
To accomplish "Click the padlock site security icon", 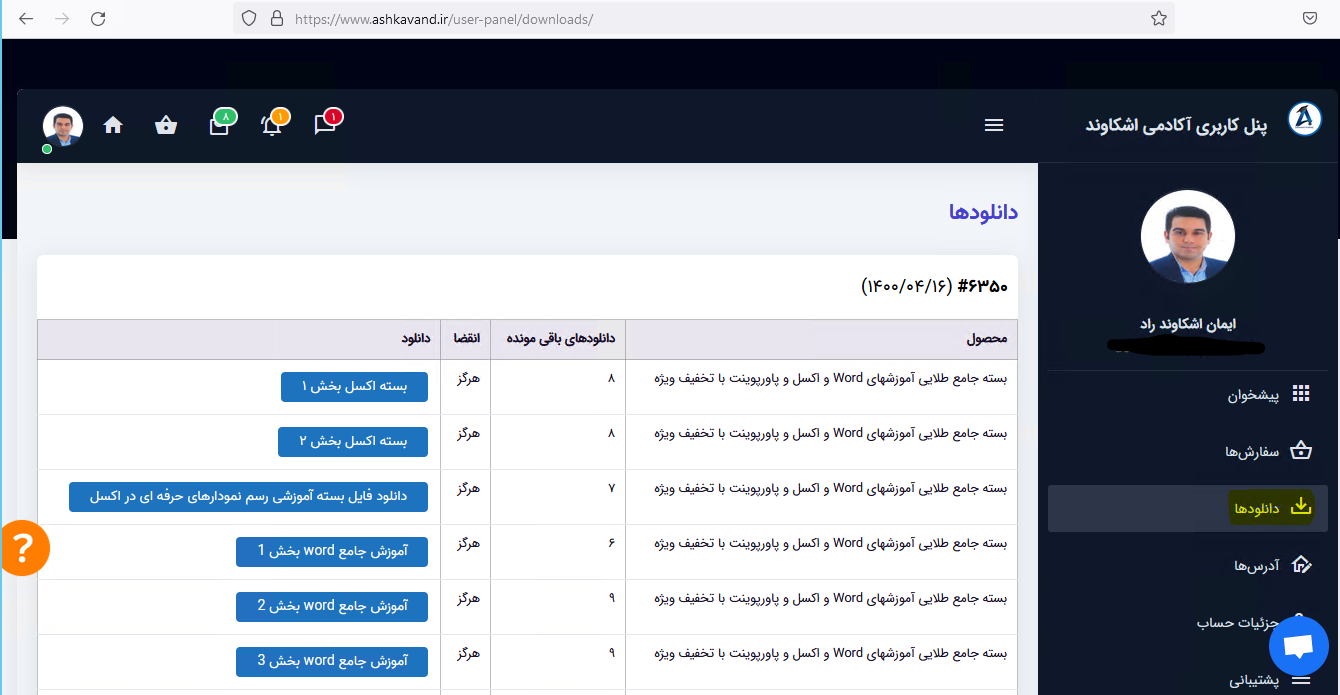I will click(277, 18).
